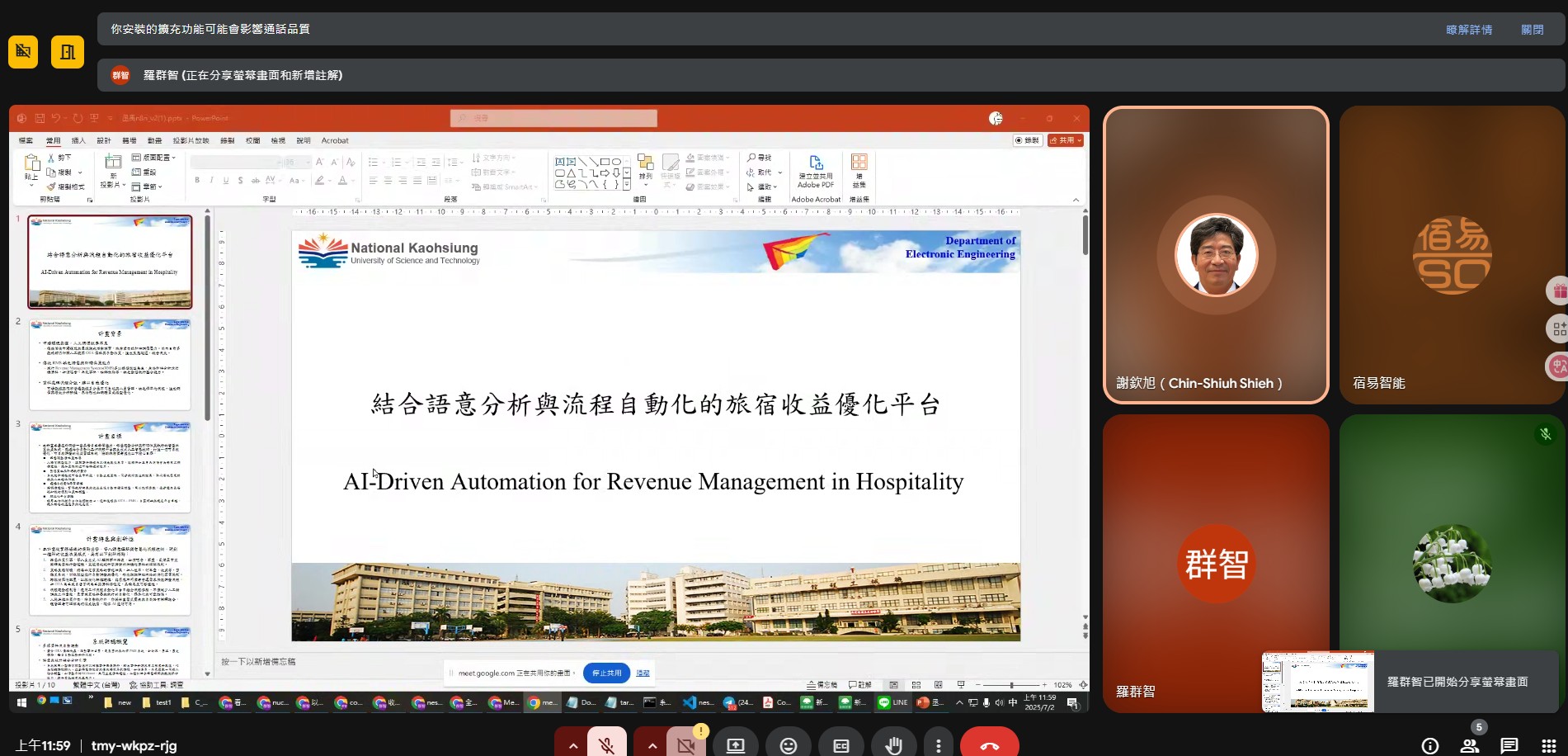Expand audio settings arrow beside microphone

[x=572, y=745]
